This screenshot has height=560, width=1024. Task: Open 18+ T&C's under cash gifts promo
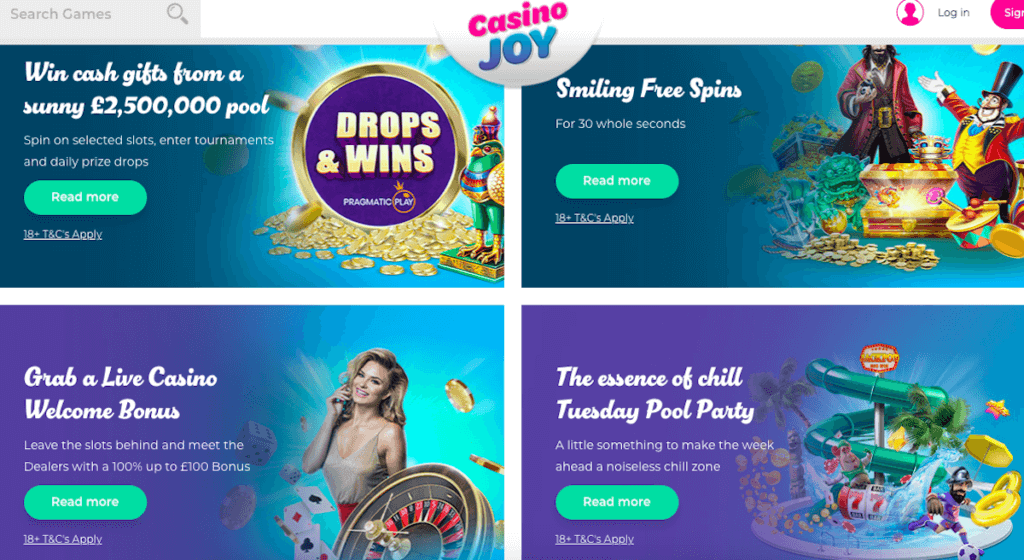point(63,234)
